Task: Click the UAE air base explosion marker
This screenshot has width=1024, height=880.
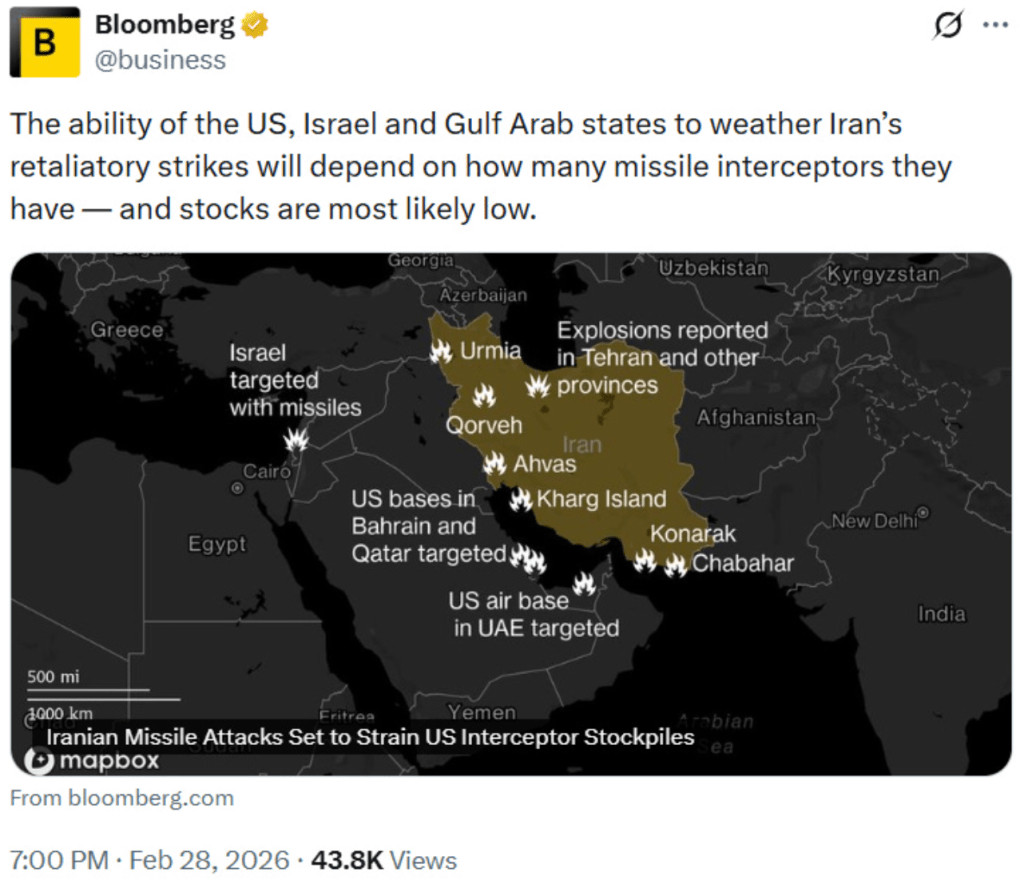Action: pos(584,583)
